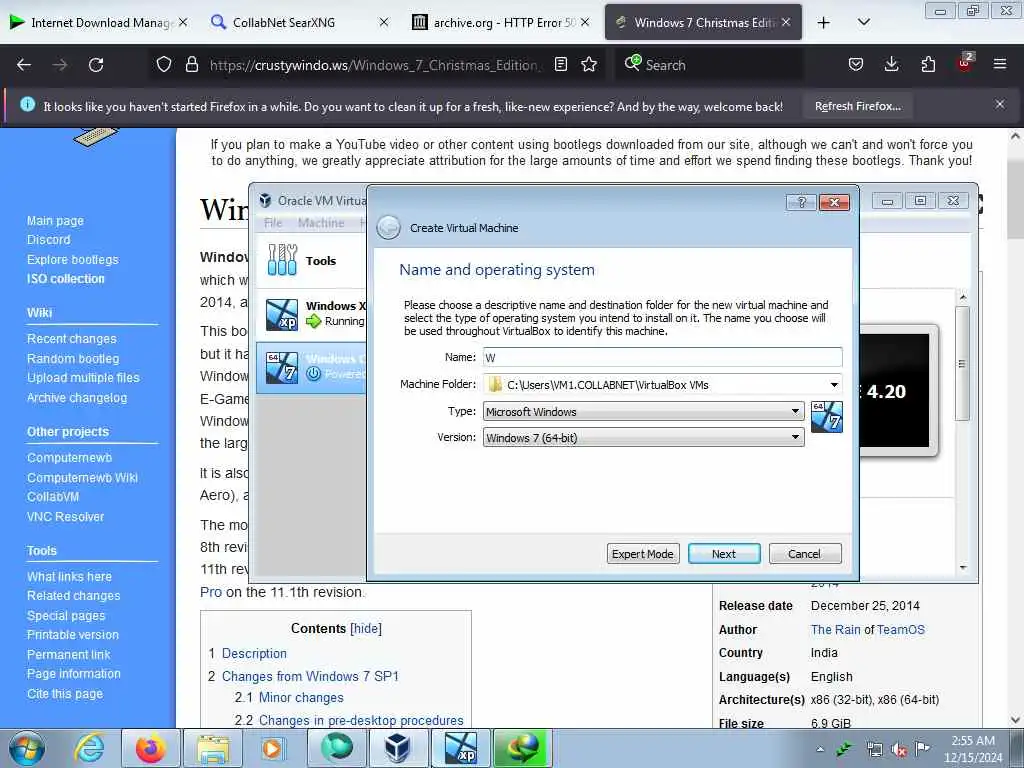Open the Recent changes link

pyautogui.click(x=72, y=339)
